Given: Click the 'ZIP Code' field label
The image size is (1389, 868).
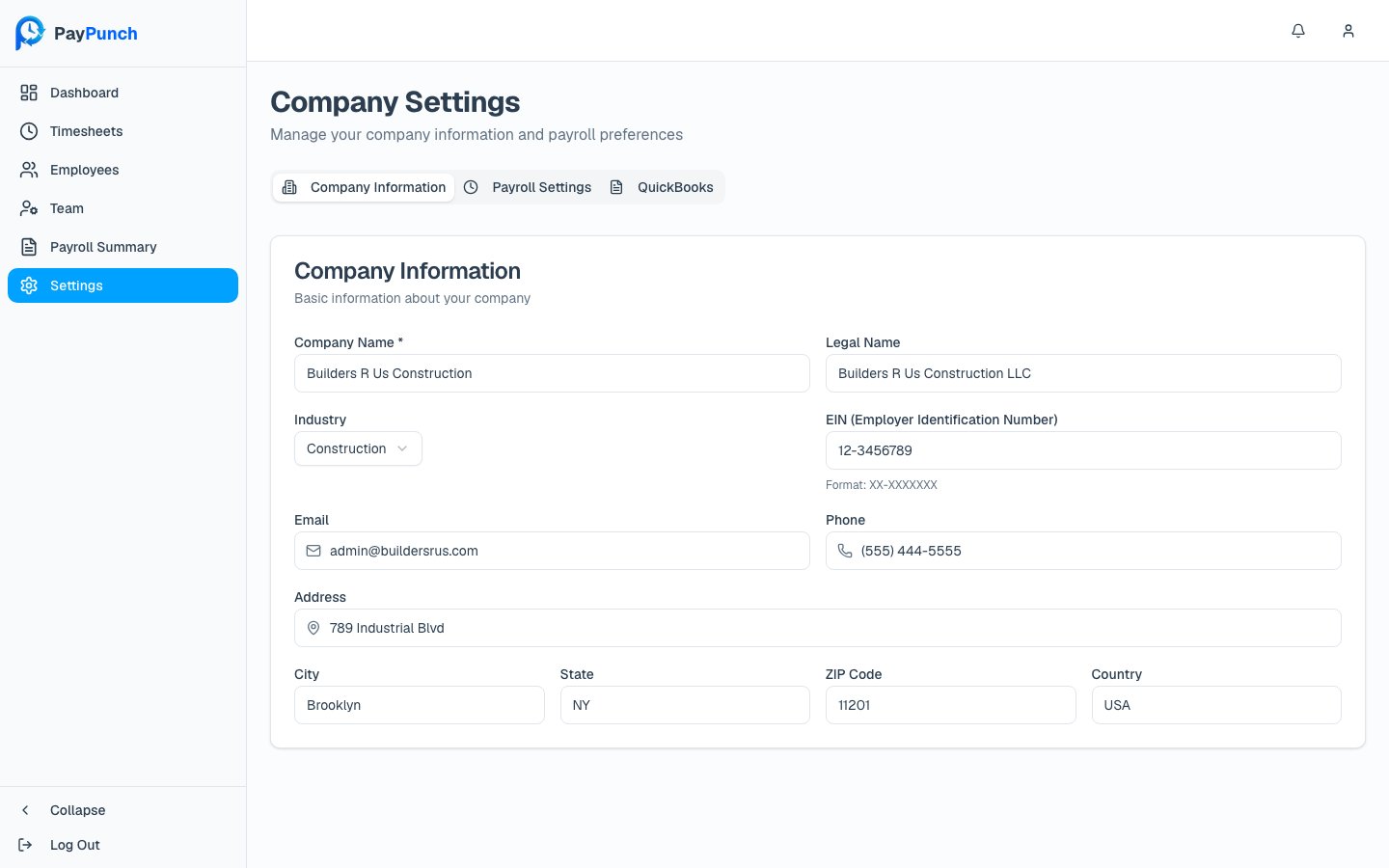Looking at the screenshot, I should coord(854,674).
